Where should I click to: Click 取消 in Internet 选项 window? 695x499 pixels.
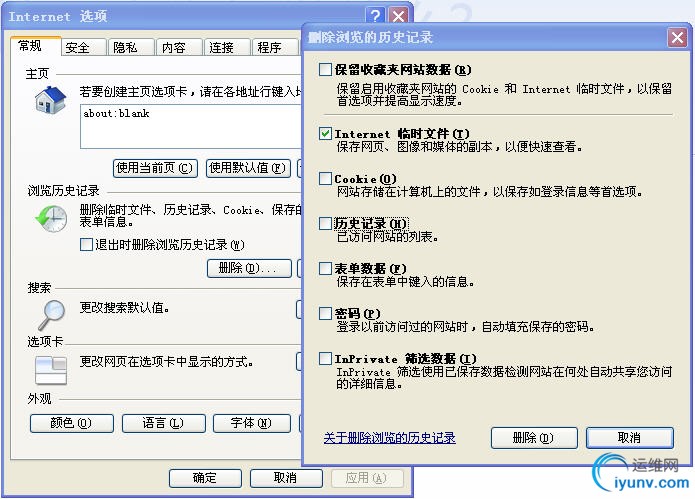pos(286,478)
